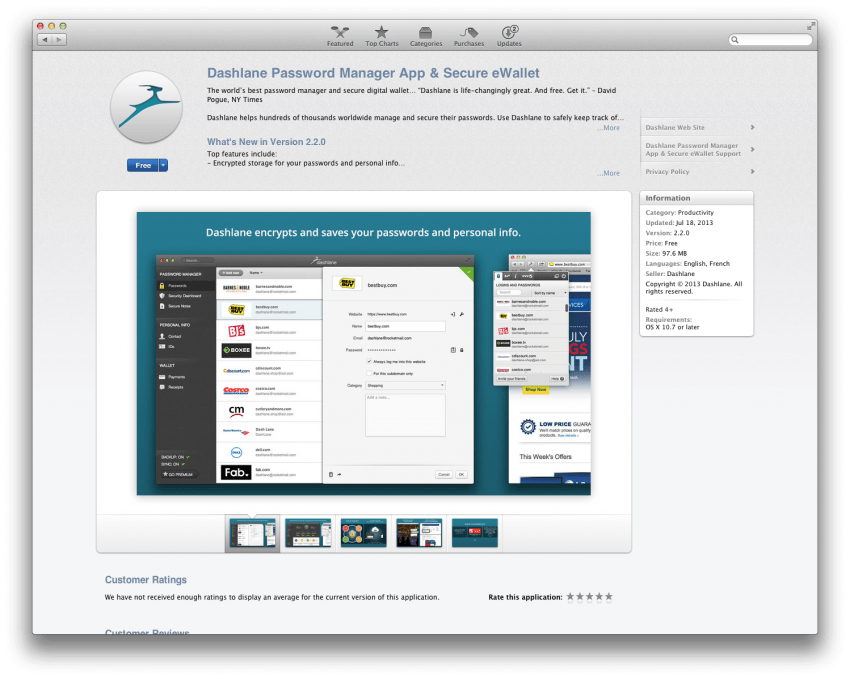Viewport: 850px width, 679px height.
Task: Rate the application five stars
Action: (x=609, y=597)
